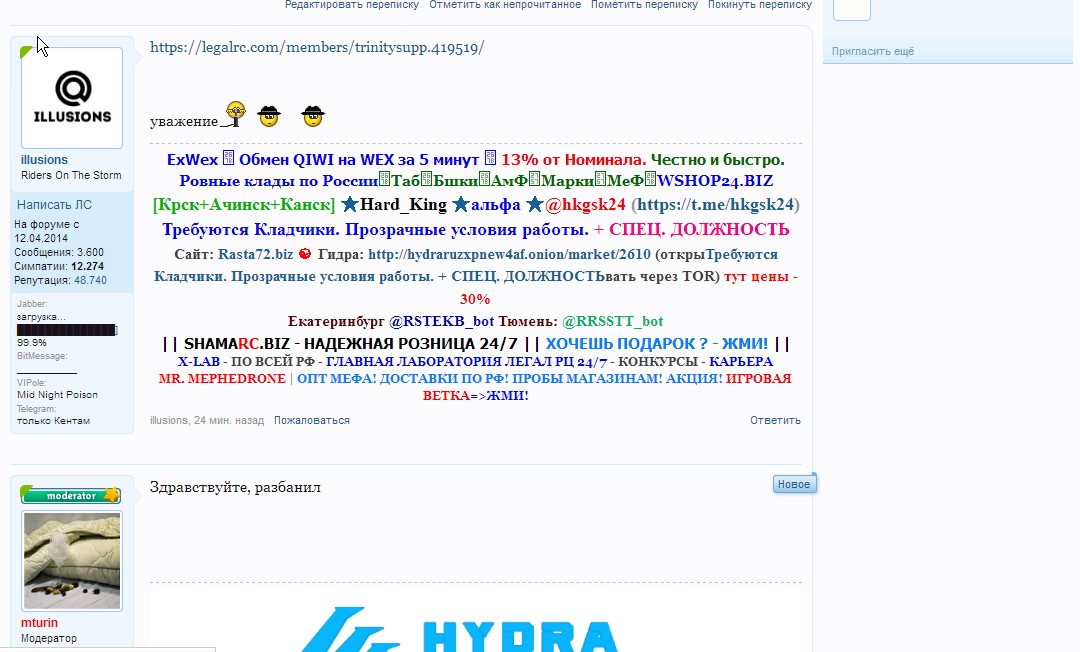Click the green moderator banner badge
The width and height of the screenshot is (1080, 652).
point(71,495)
